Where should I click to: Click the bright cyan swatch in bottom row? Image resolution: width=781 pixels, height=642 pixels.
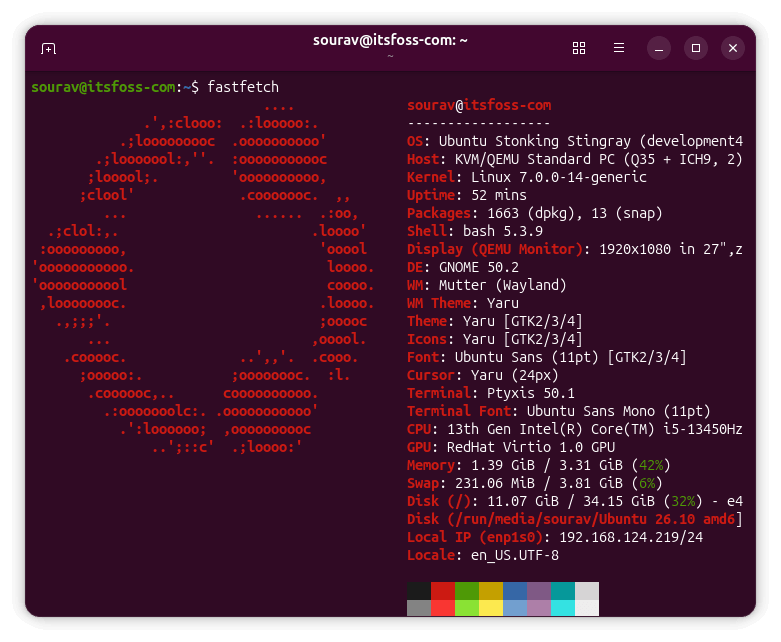(563, 608)
